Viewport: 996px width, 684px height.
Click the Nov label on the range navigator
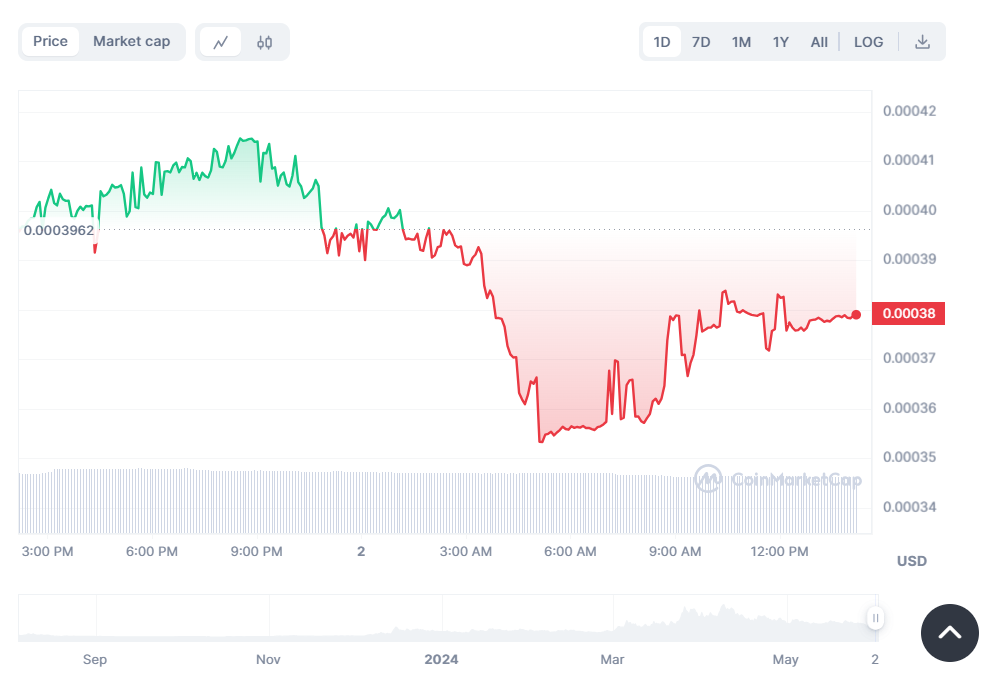[268, 659]
